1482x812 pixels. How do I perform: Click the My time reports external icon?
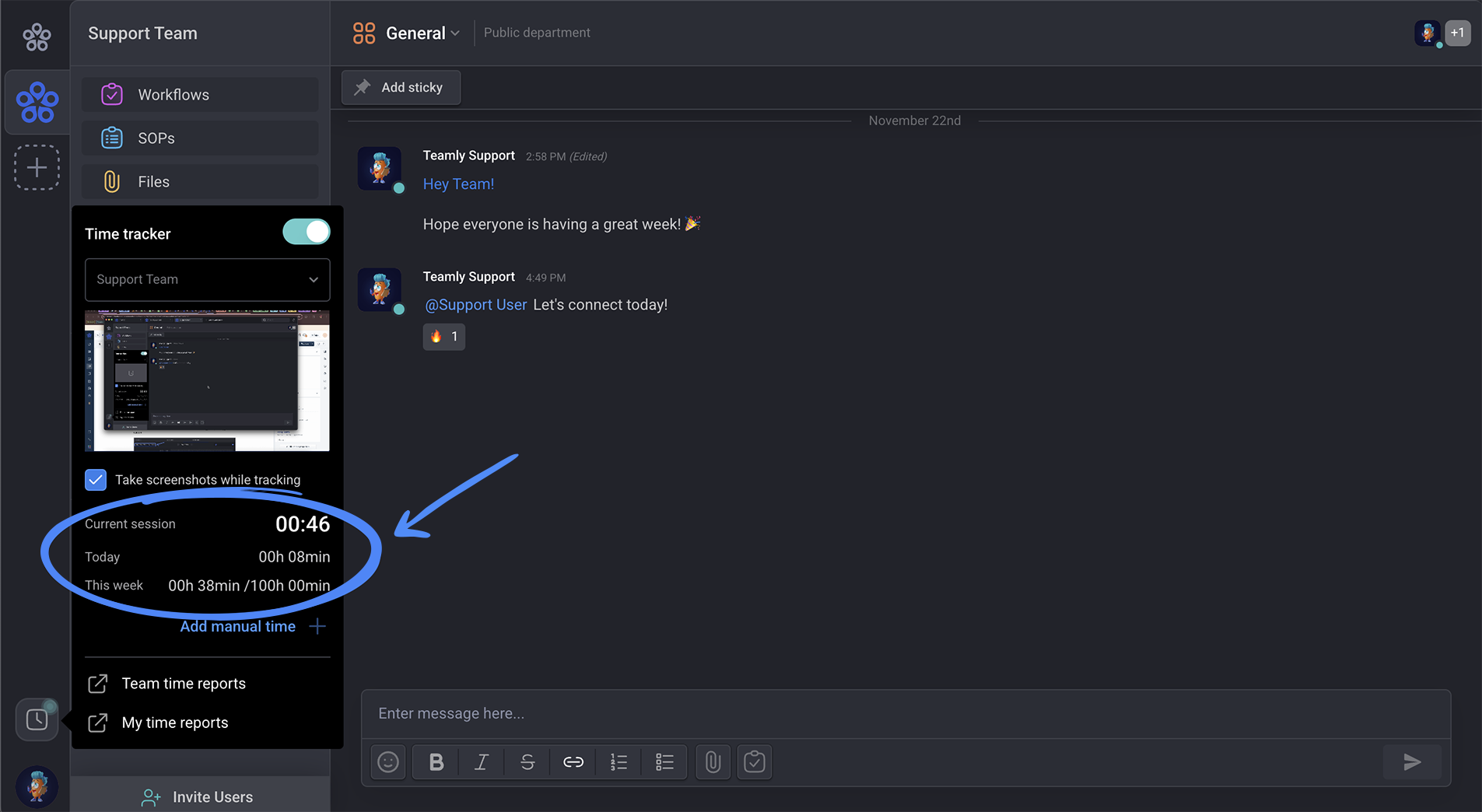[x=97, y=723]
